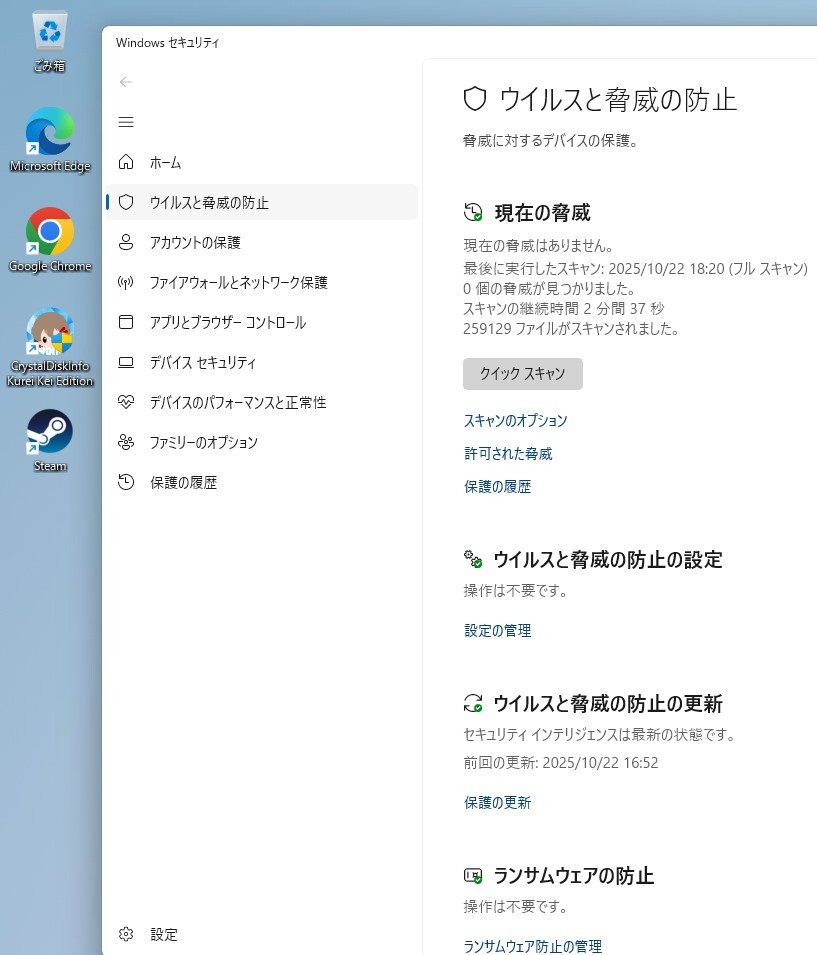The height and width of the screenshot is (955, 817).
Task: Open 許可された脅威 link
Action: tap(508, 454)
